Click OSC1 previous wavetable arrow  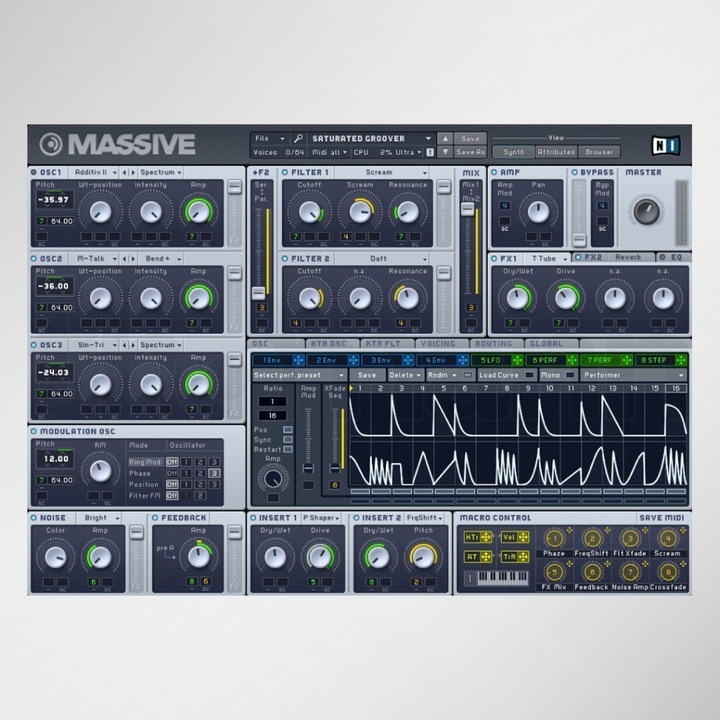(x=124, y=173)
